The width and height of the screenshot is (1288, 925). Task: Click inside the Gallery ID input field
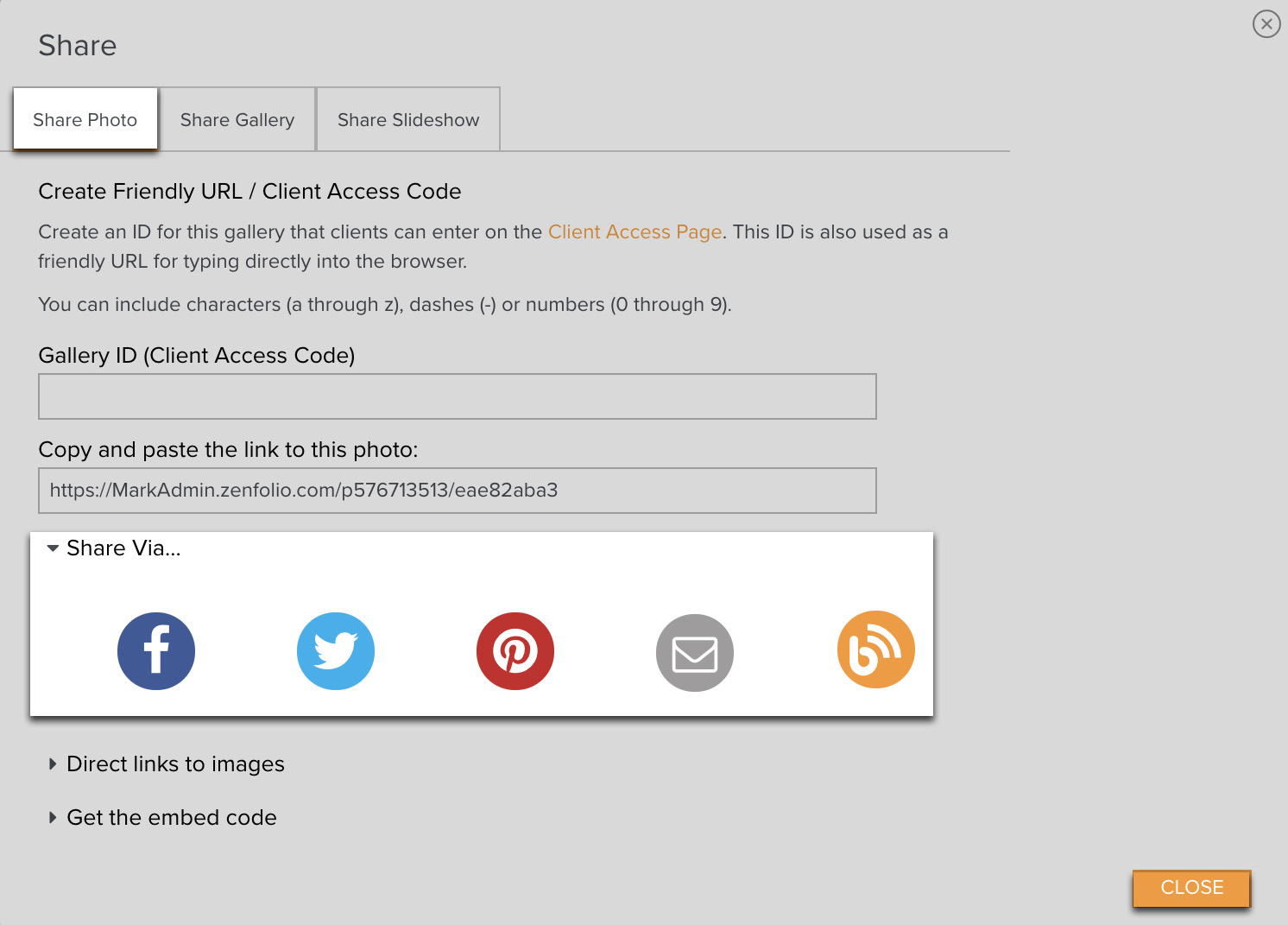coord(458,396)
